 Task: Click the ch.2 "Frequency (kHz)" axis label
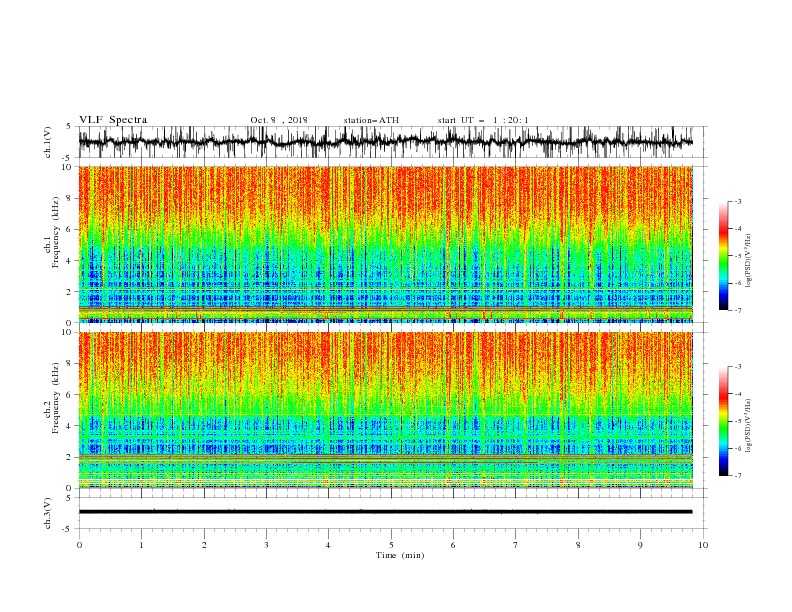coord(56,398)
